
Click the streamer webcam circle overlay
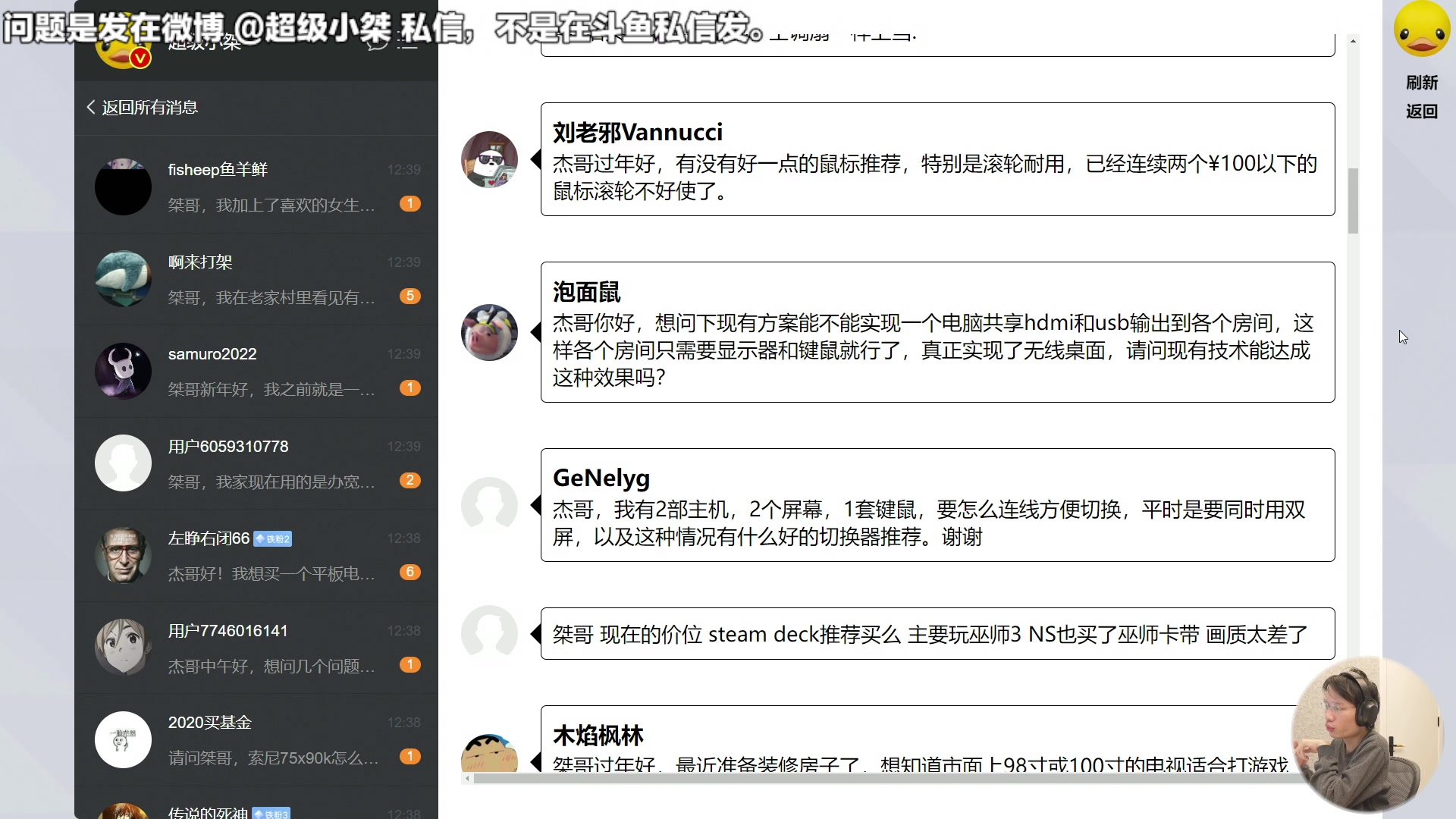point(1367,734)
